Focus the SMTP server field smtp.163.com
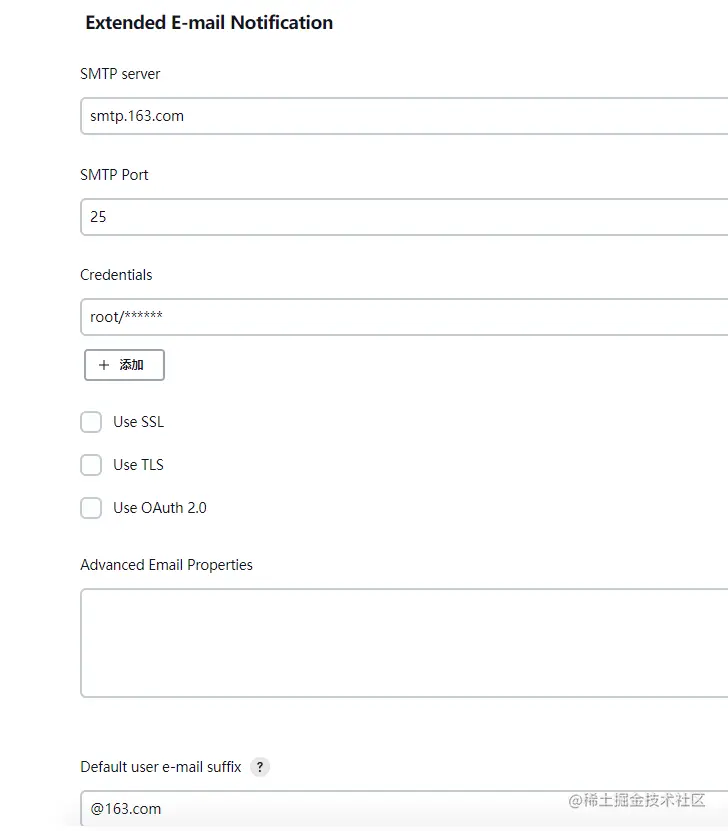The width and height of the screenshot is (728, 831). pyautogui.click(x=400, y=116)
